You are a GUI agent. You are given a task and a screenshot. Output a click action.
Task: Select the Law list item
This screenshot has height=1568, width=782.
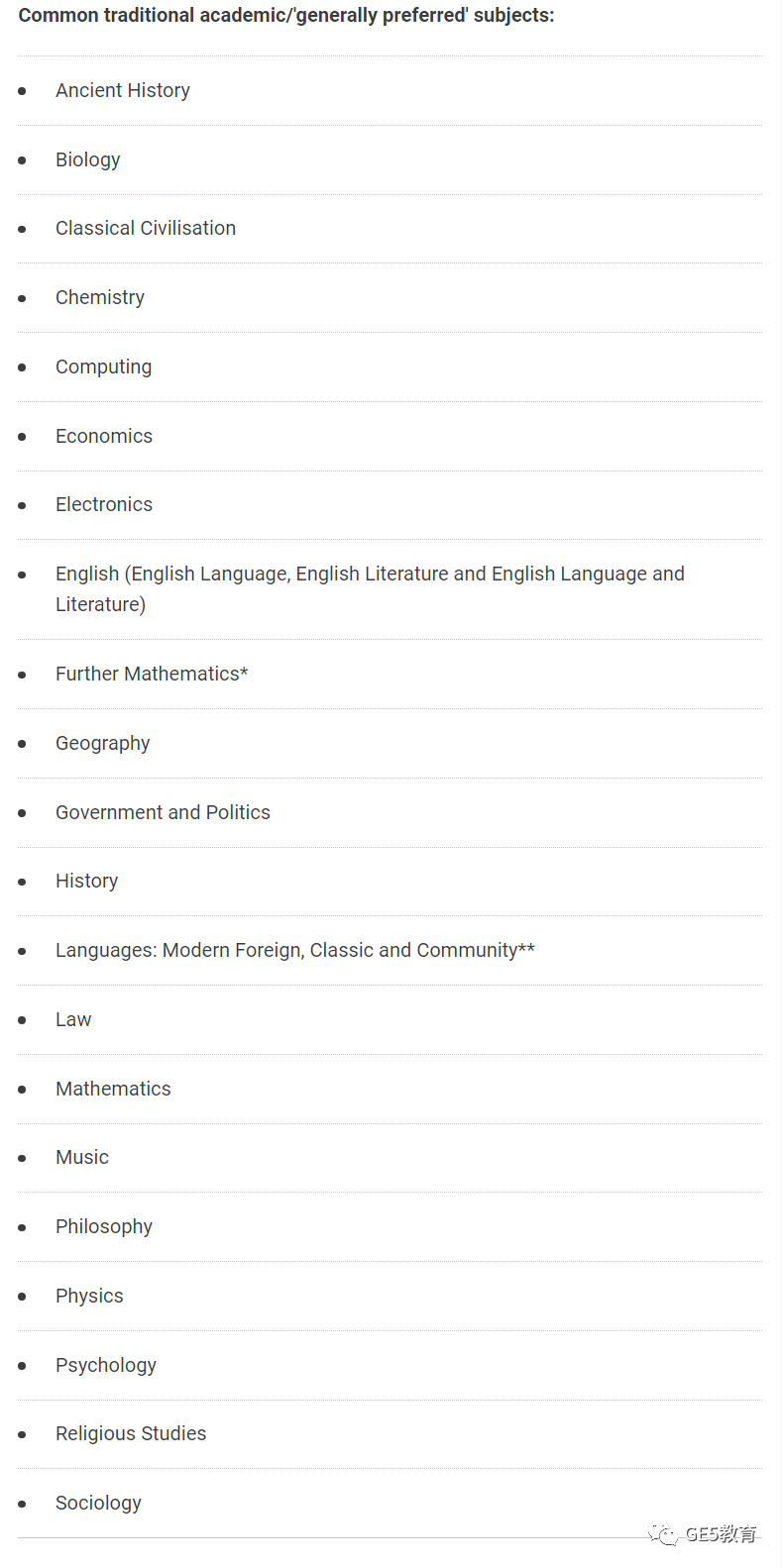(x=73, y=1019)
